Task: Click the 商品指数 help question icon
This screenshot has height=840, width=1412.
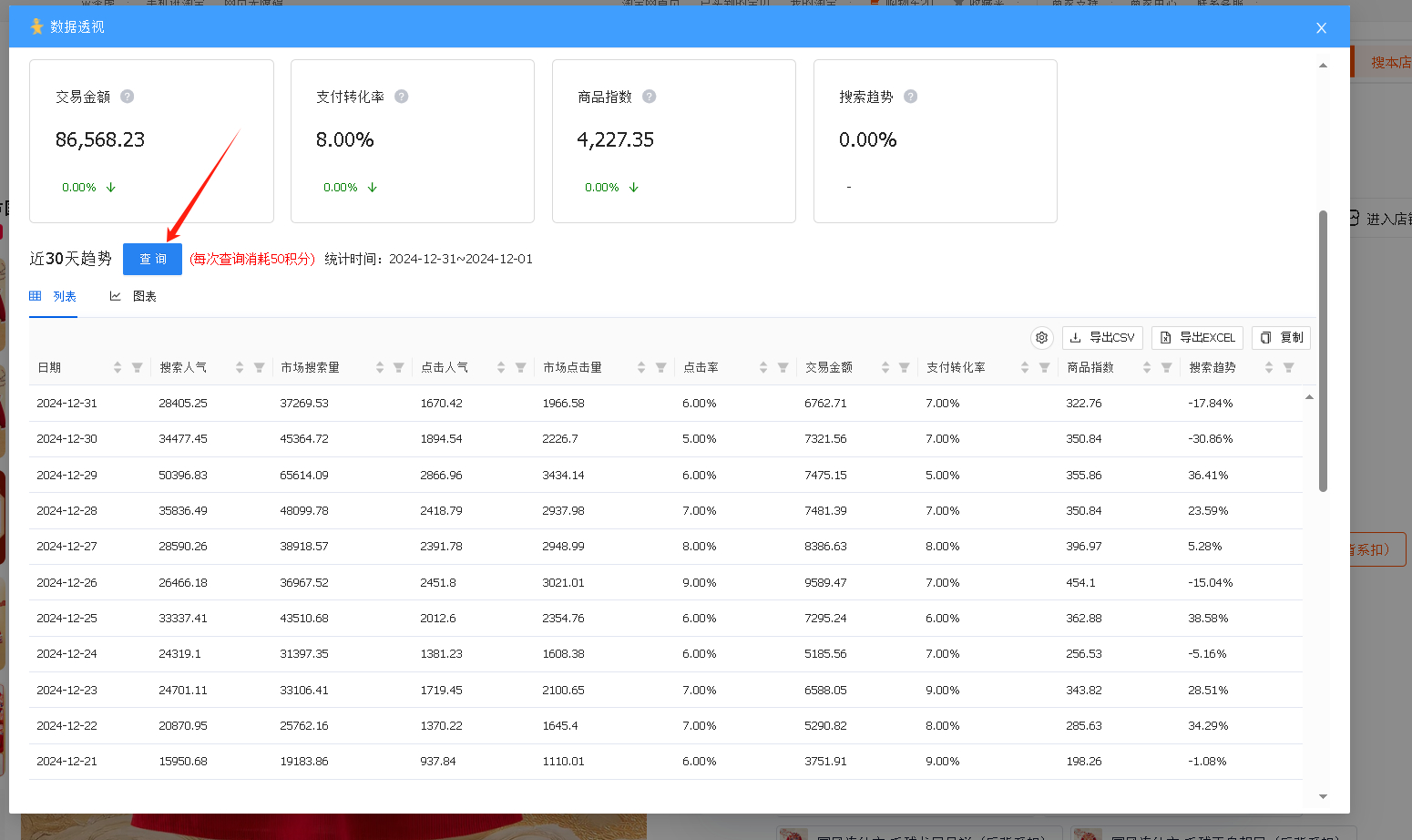Action: [650, 97]
